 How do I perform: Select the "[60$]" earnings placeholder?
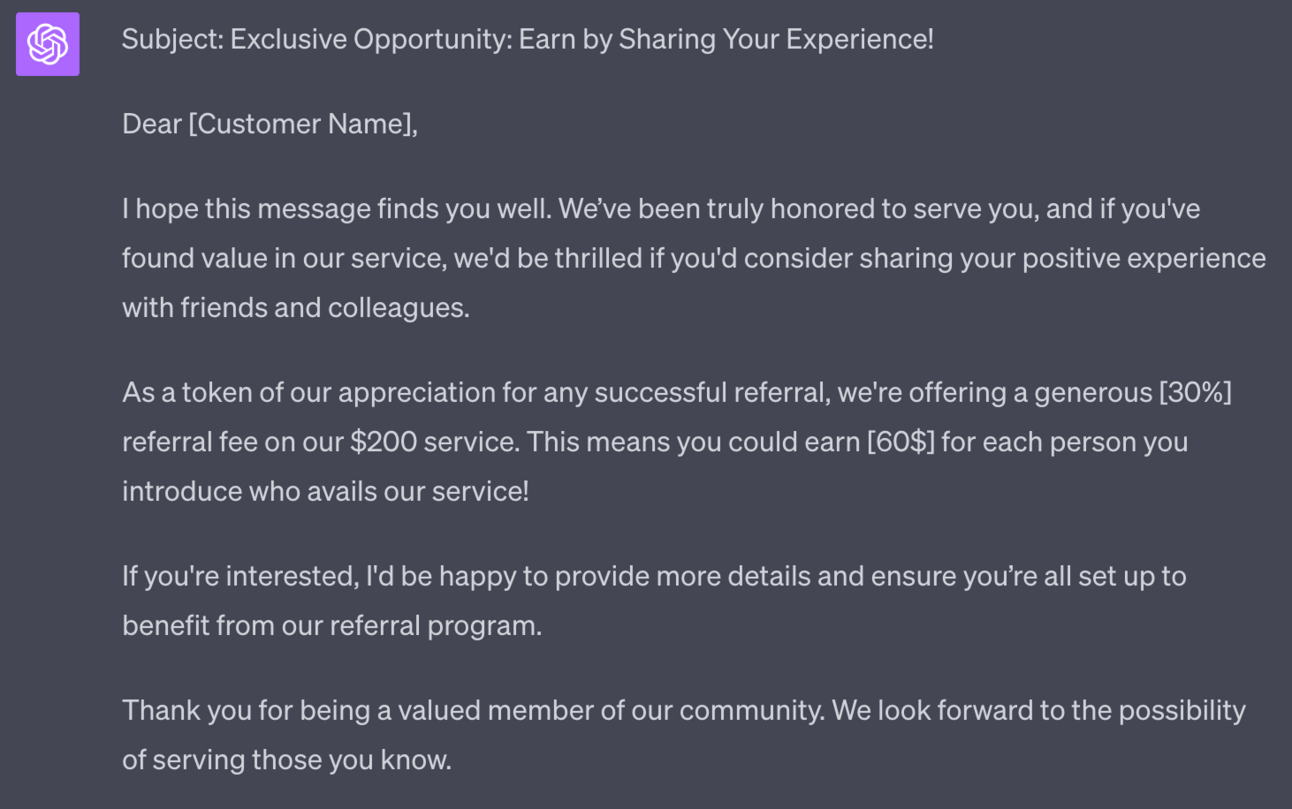[900, 441]
